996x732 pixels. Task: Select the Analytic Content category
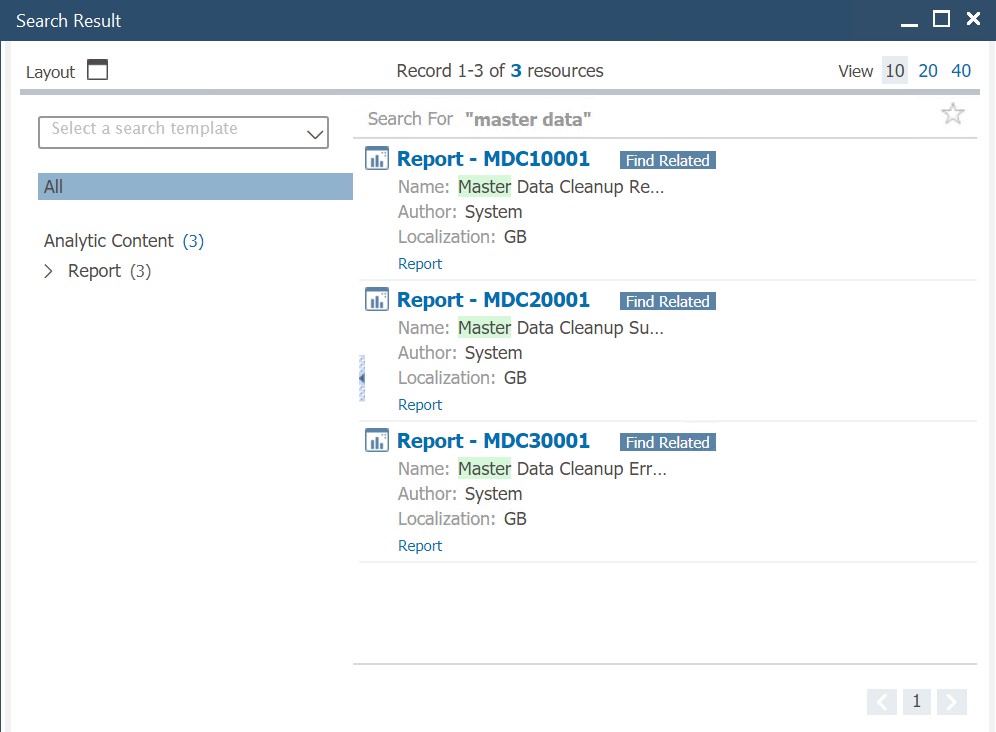108,240
